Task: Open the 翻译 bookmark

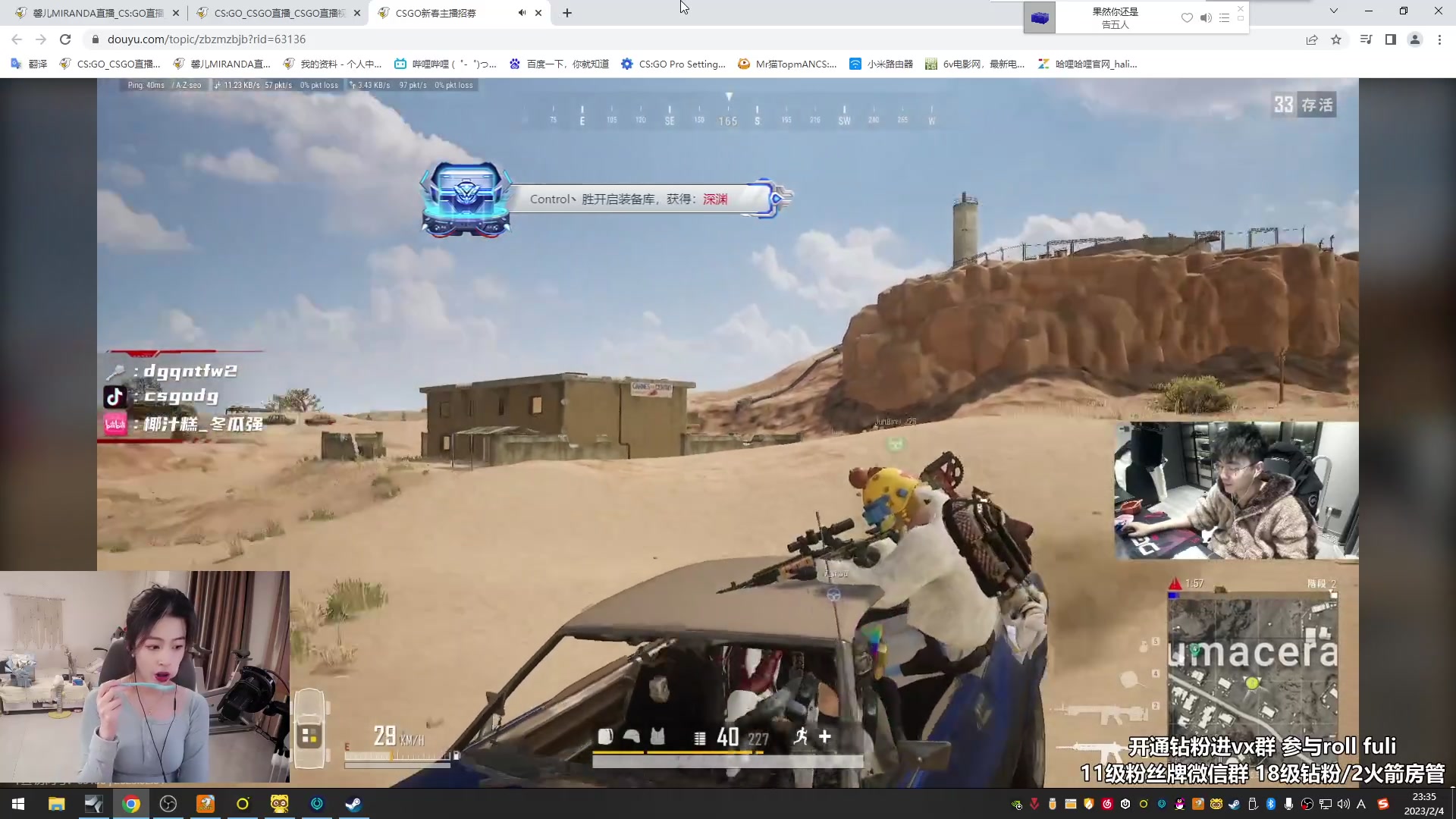Action: 29,64
